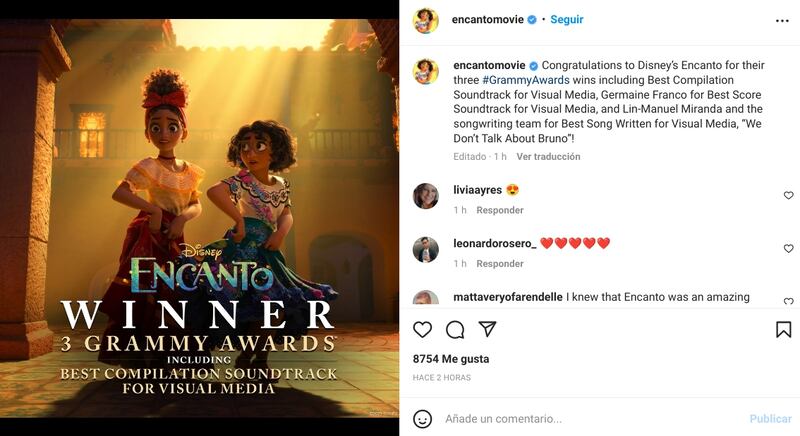The width and height of the screenshot is (800, 436).
Task: Open mattaveryofarendelle username link
Action: [508, 297]
